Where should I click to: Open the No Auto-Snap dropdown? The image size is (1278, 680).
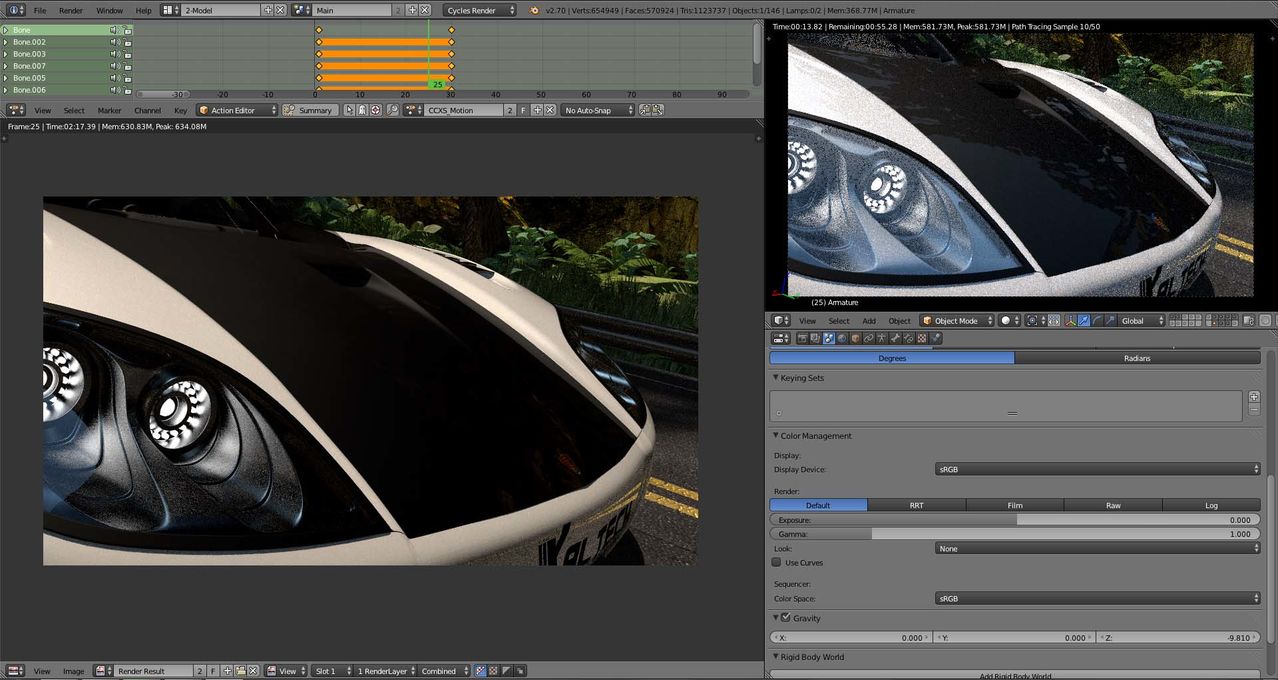tap(598, 110)
